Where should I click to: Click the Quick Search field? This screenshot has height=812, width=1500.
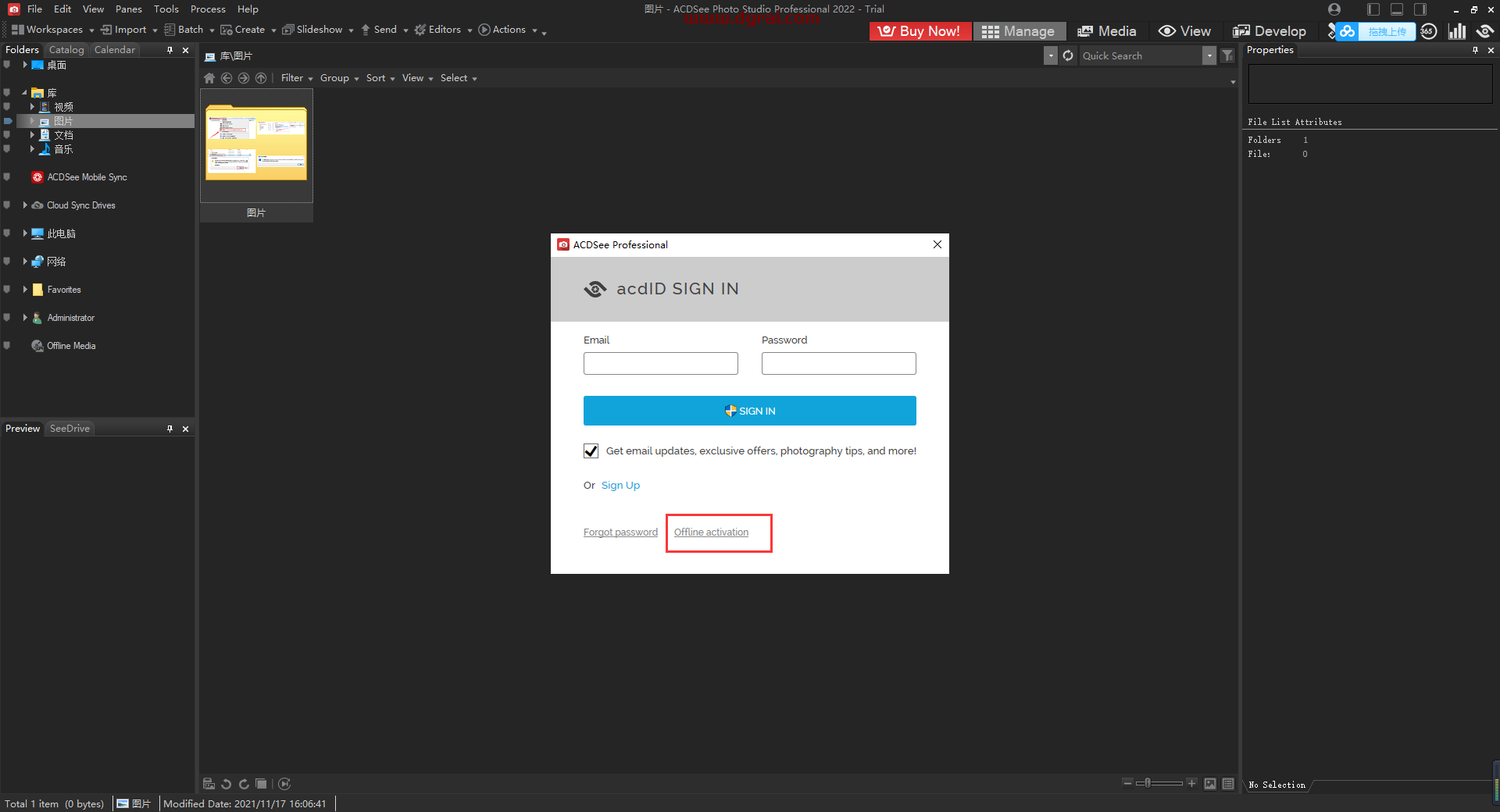tap(1141, 55)
